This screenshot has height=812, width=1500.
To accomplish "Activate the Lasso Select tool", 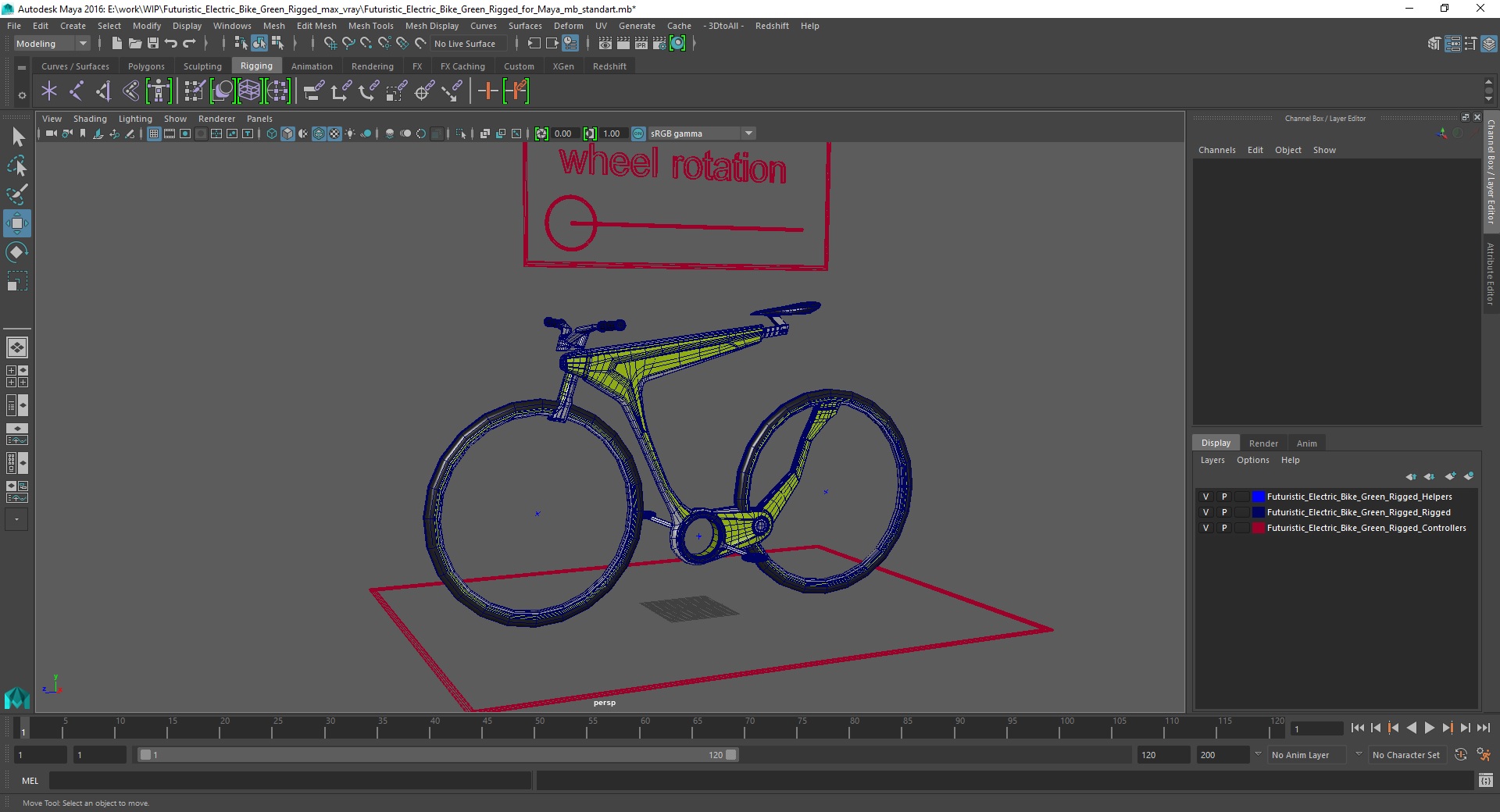I will (x=17, y=166).
